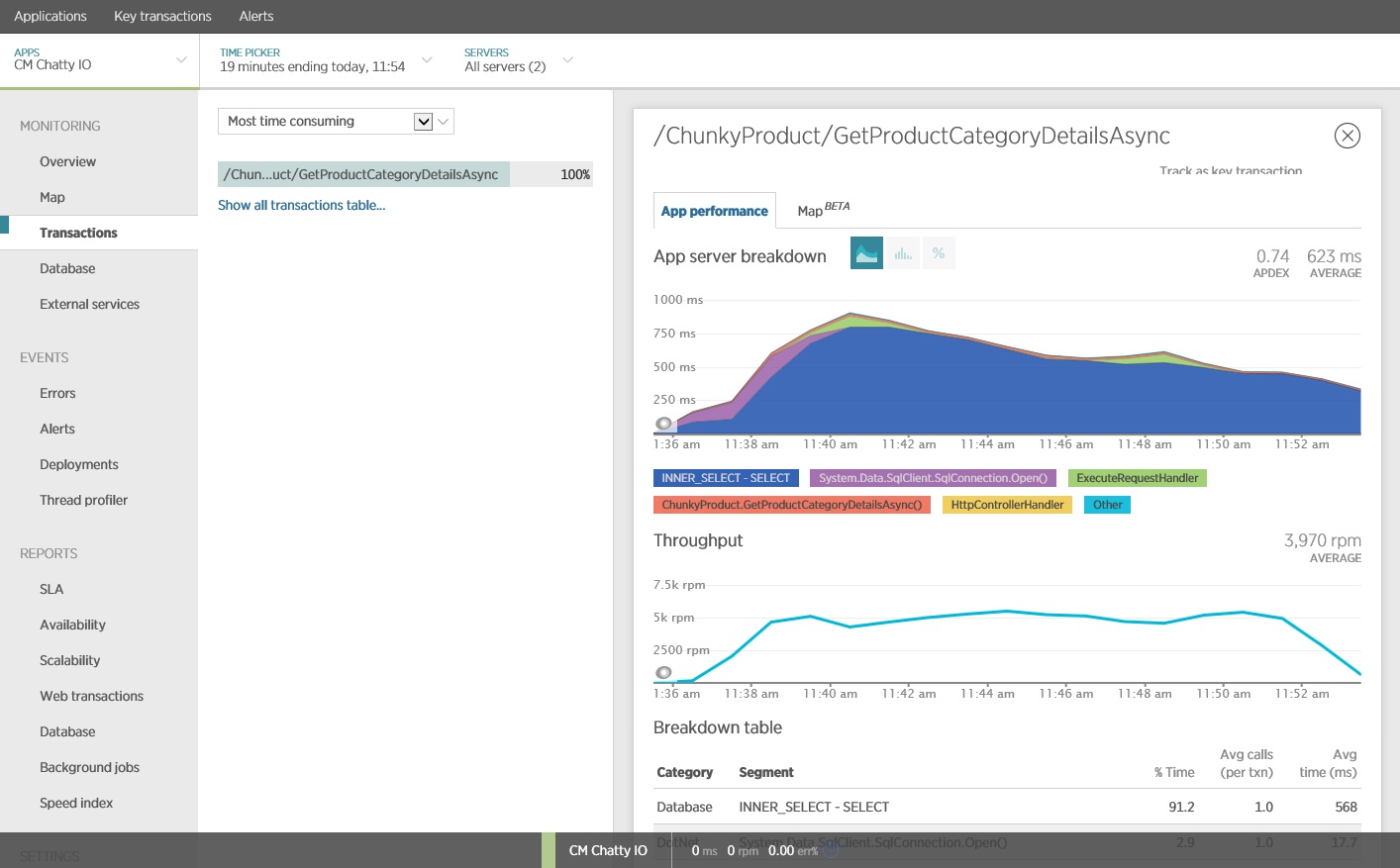Open the Key transactions menu
Image resolution: width=1400 pixels, height=868 pixels.
(162, 17)
